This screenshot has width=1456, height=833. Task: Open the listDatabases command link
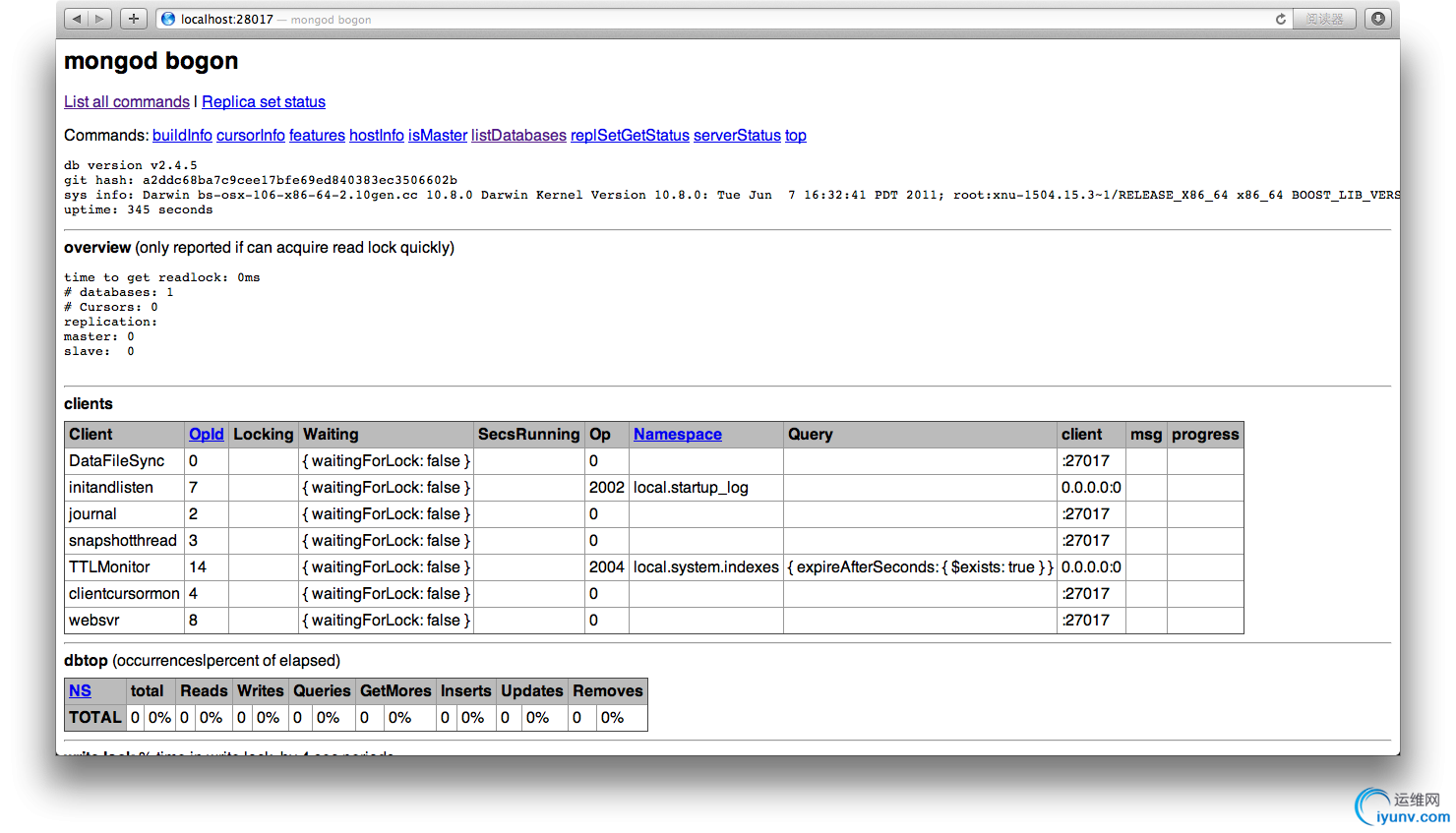point(518,135)
